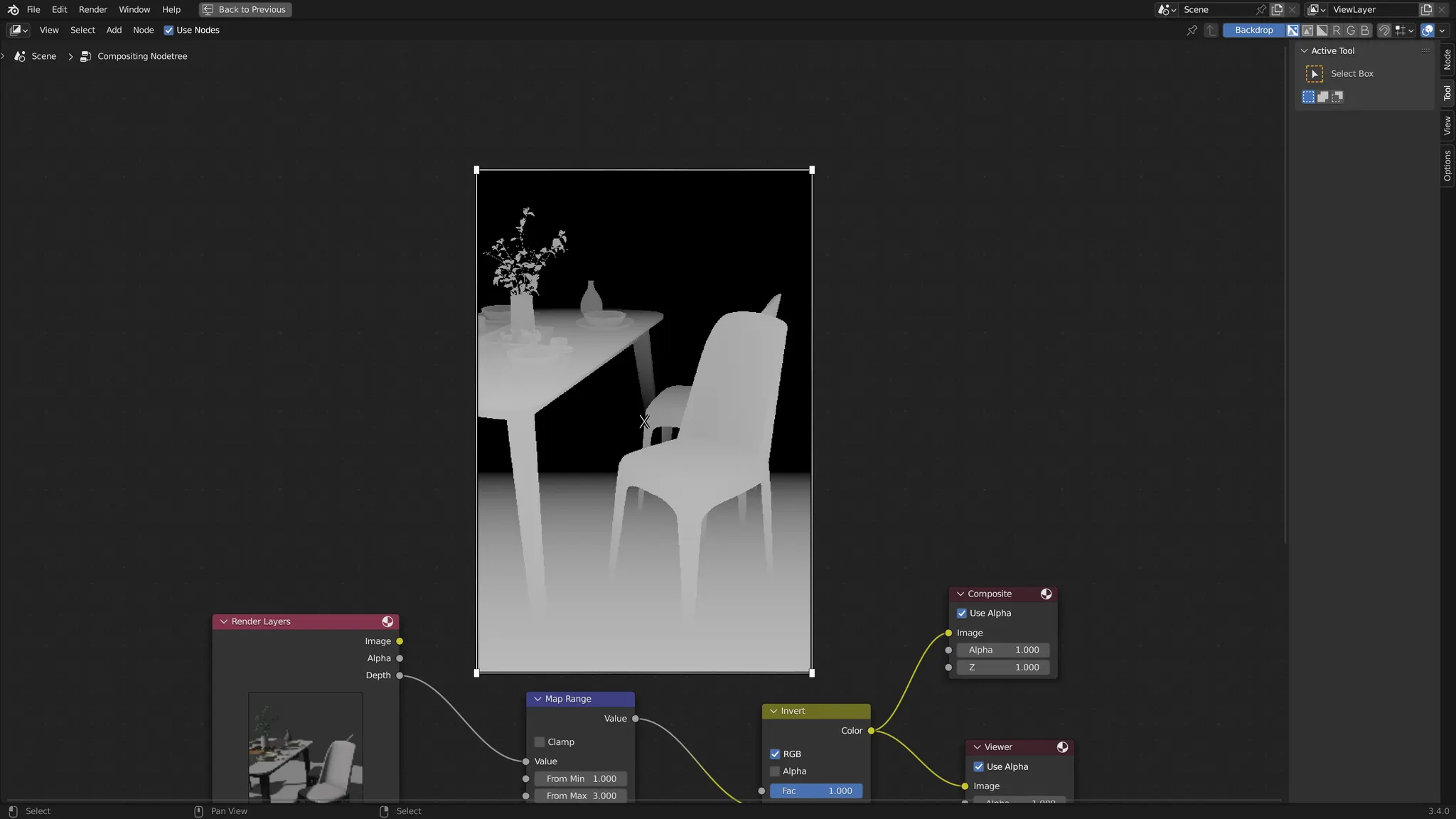
Task: Show the red channel only with R
Action: (1337, 31)
